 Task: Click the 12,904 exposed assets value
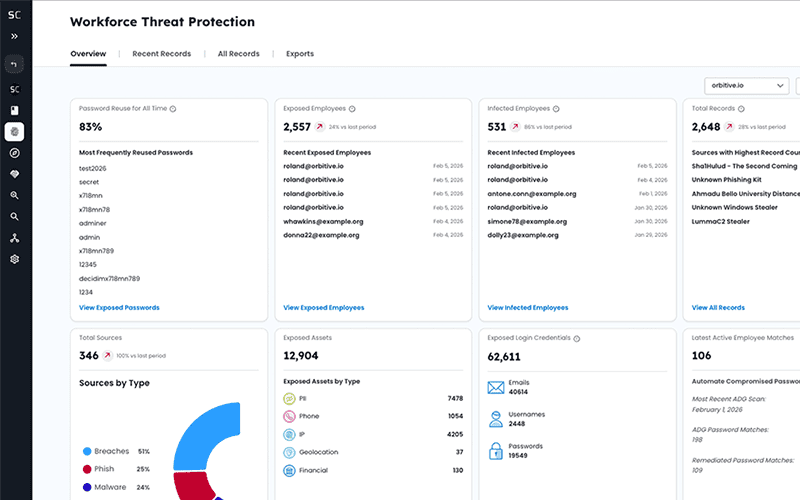[301, 356]
